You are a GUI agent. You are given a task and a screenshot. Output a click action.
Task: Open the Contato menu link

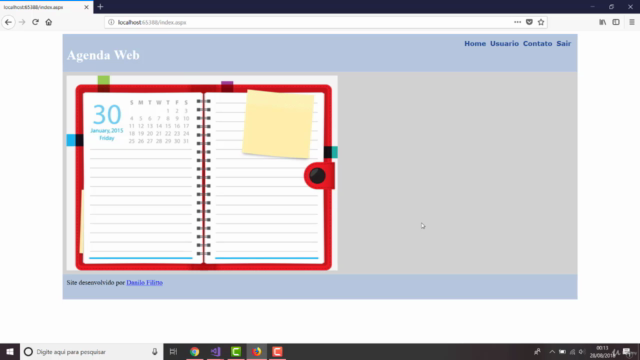tap(537, 44)
